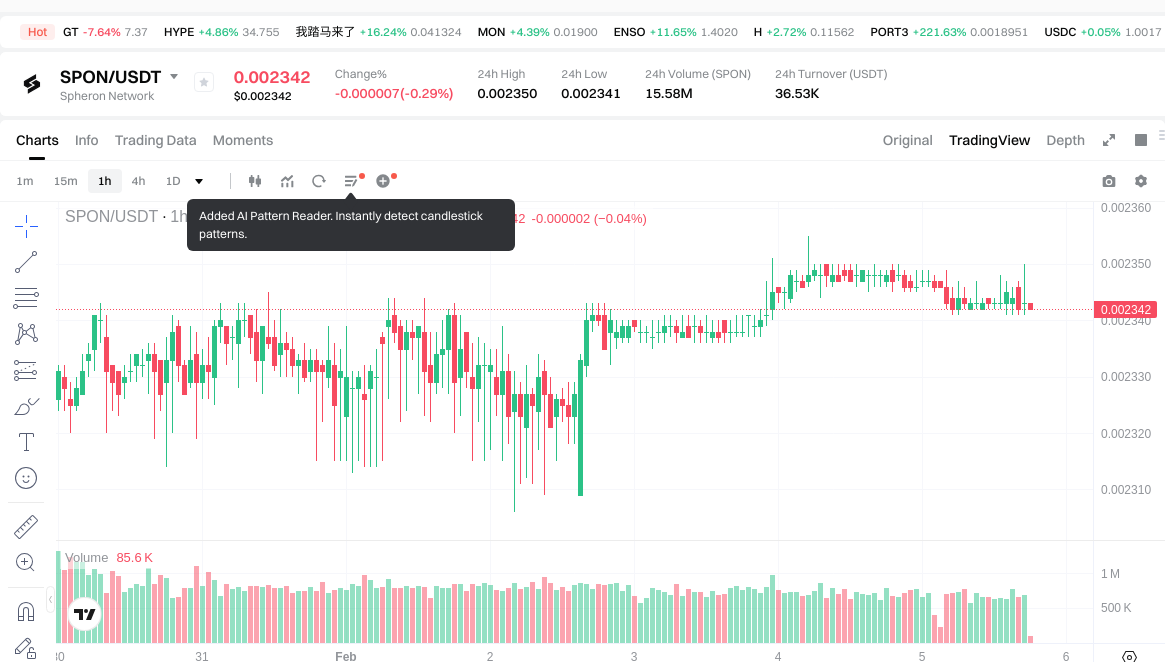The height and width of the screenshot is (662, 1165).
Task: Select the trend line drawing tool
Action: [26, 262]
